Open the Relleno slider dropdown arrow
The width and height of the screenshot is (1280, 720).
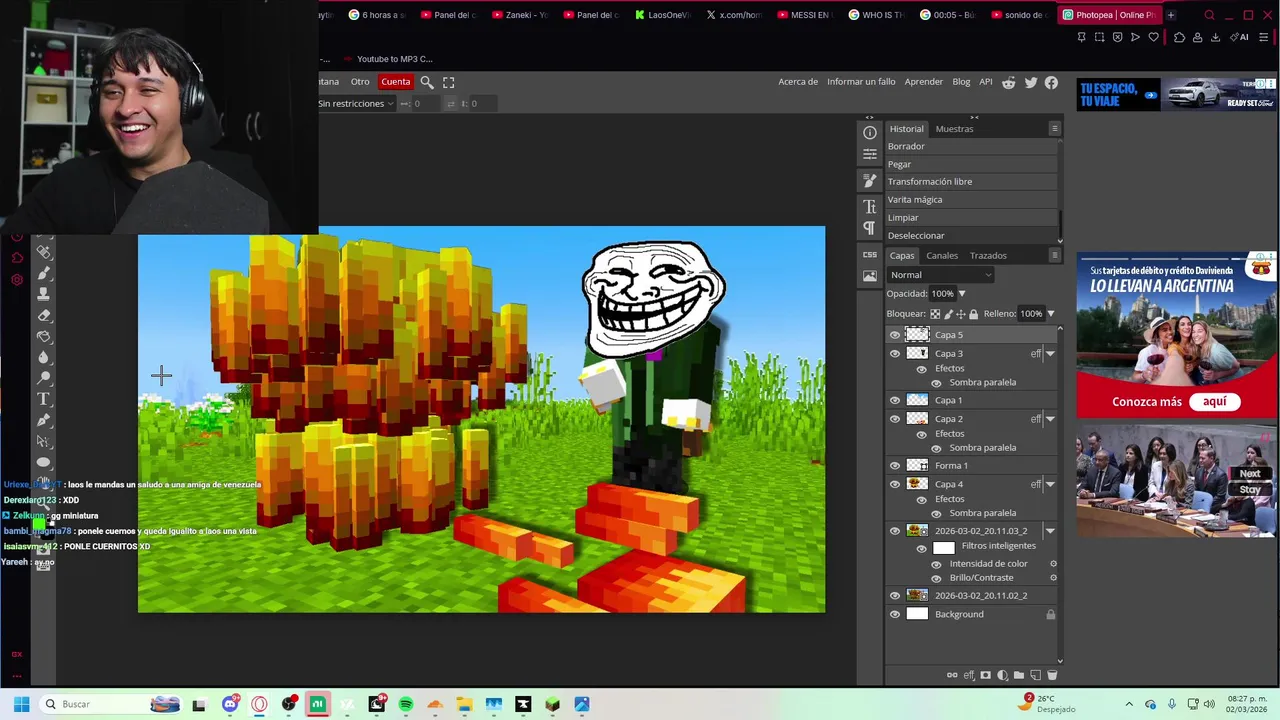click(1050, 314)
